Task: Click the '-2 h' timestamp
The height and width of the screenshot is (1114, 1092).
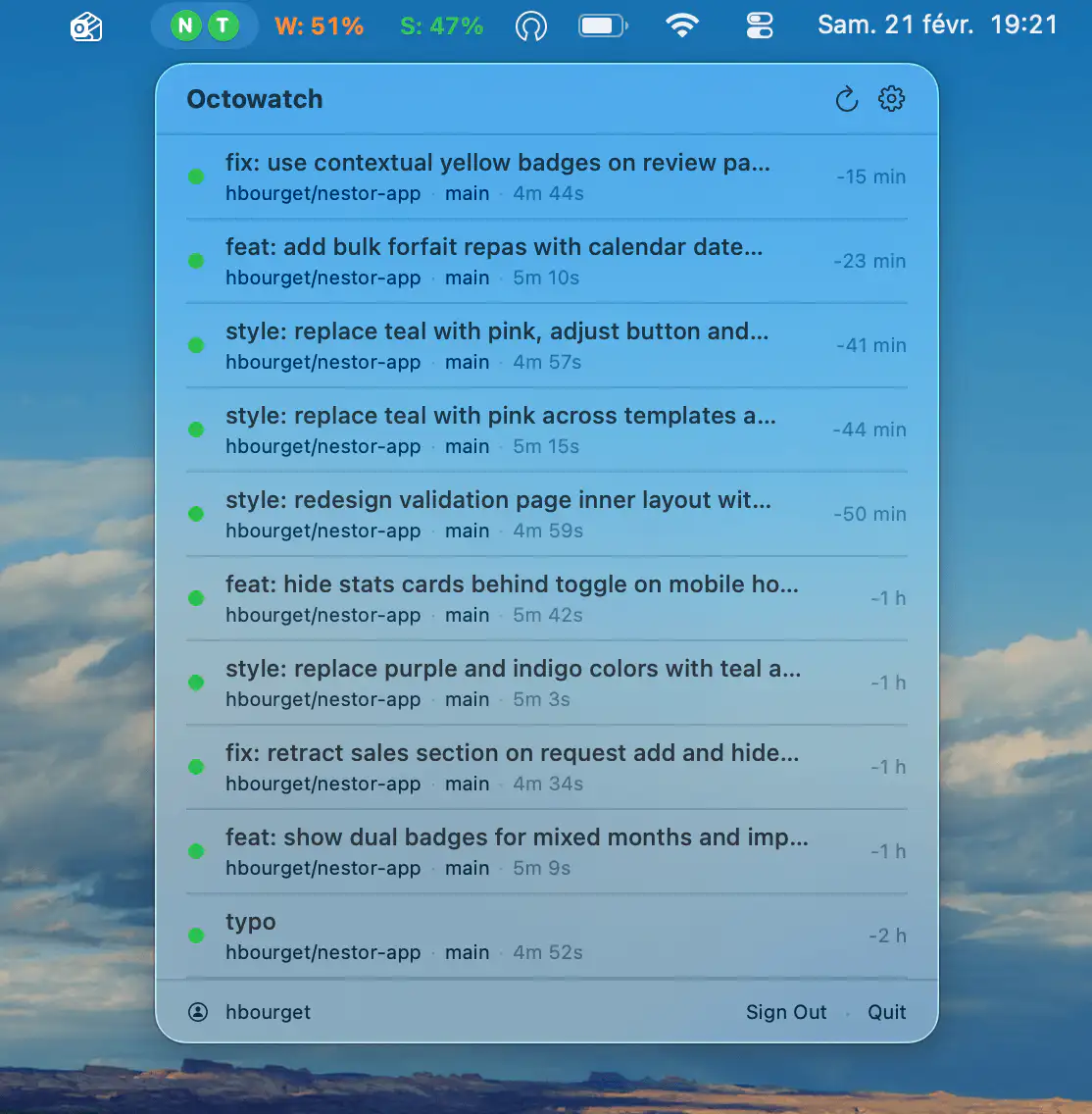Action: (887, 936)
